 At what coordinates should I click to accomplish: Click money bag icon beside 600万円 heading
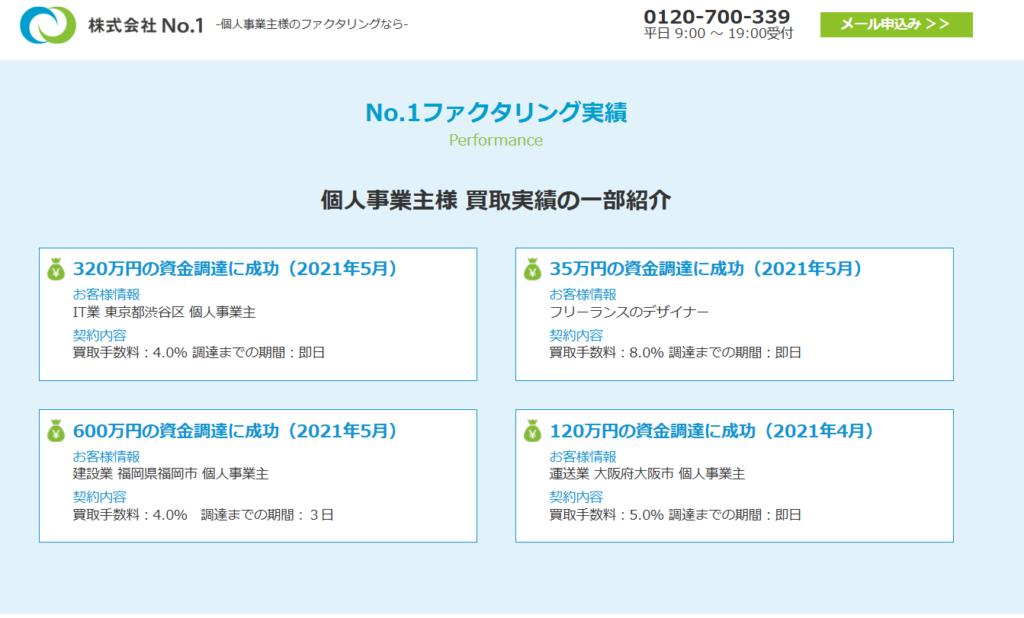pyautogui.click(x=56, y=431)
